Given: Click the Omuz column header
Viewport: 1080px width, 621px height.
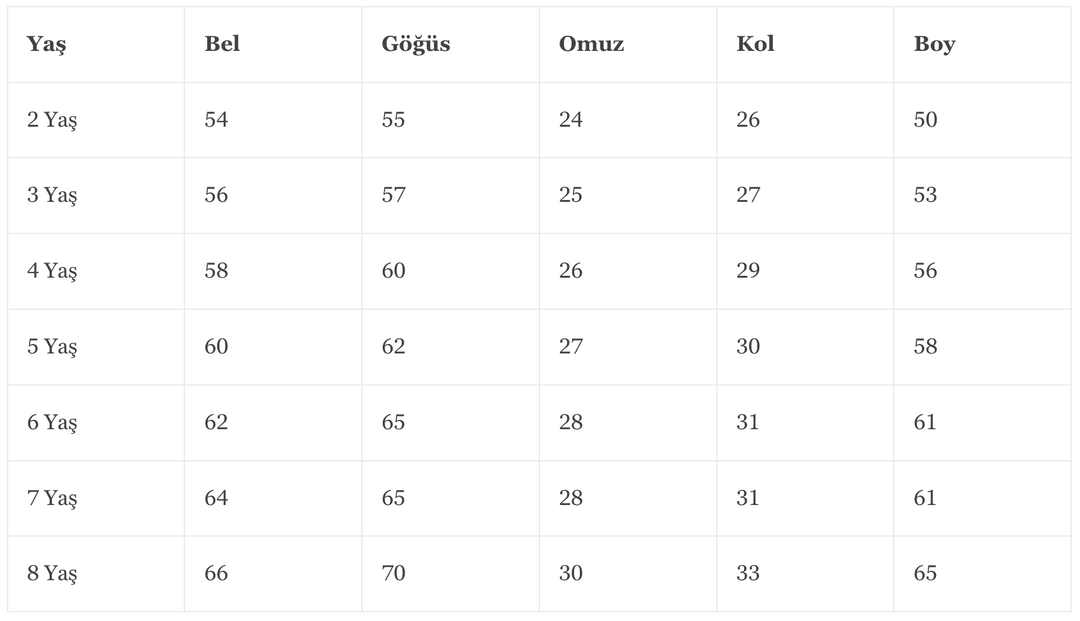Looking at the screenshot, I should pyautogui.click(x=591, y=43).
